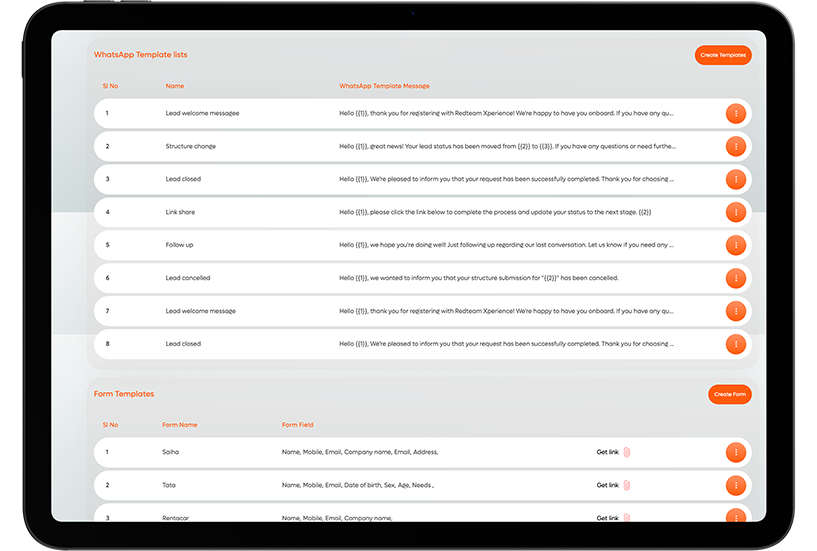Select the Follow up template name

point(179,245)
